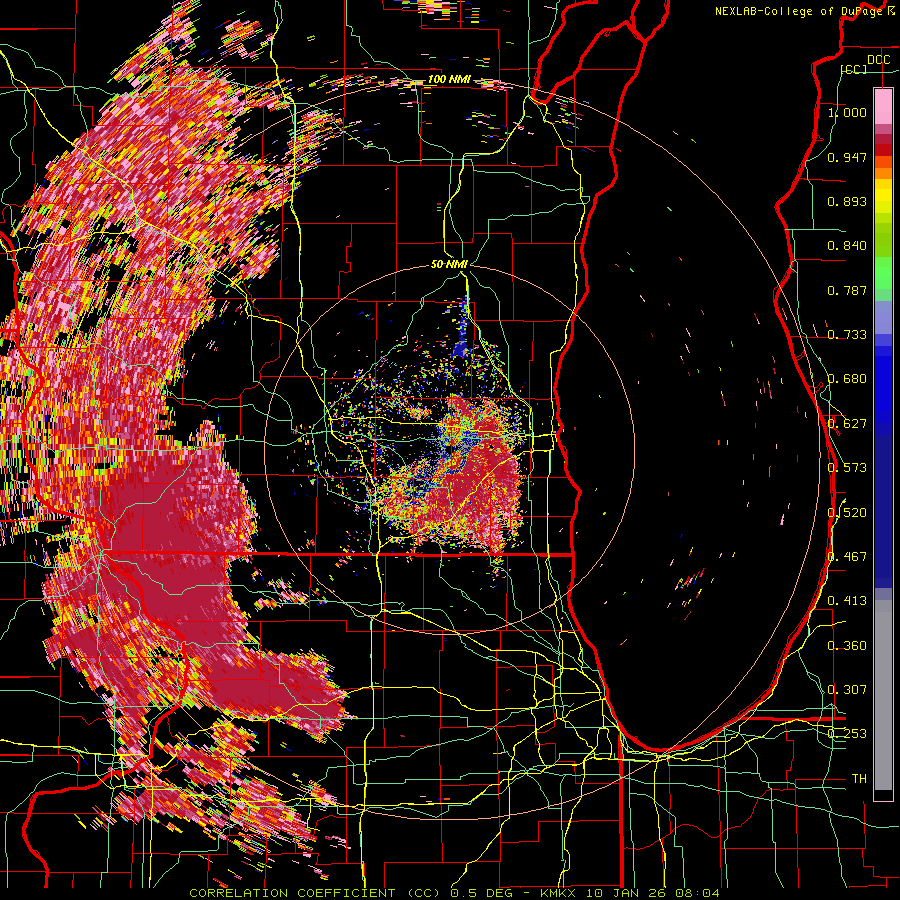
Task: Click the 0.947 color scale value
Action: click(x=847, y=157)
